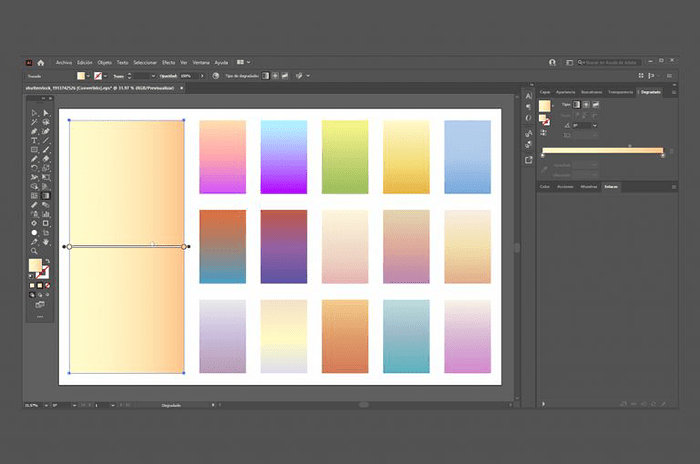Open the fill swatch dropdown in control bar
This screenshot has width=700, height=464.
pos(88,76)
